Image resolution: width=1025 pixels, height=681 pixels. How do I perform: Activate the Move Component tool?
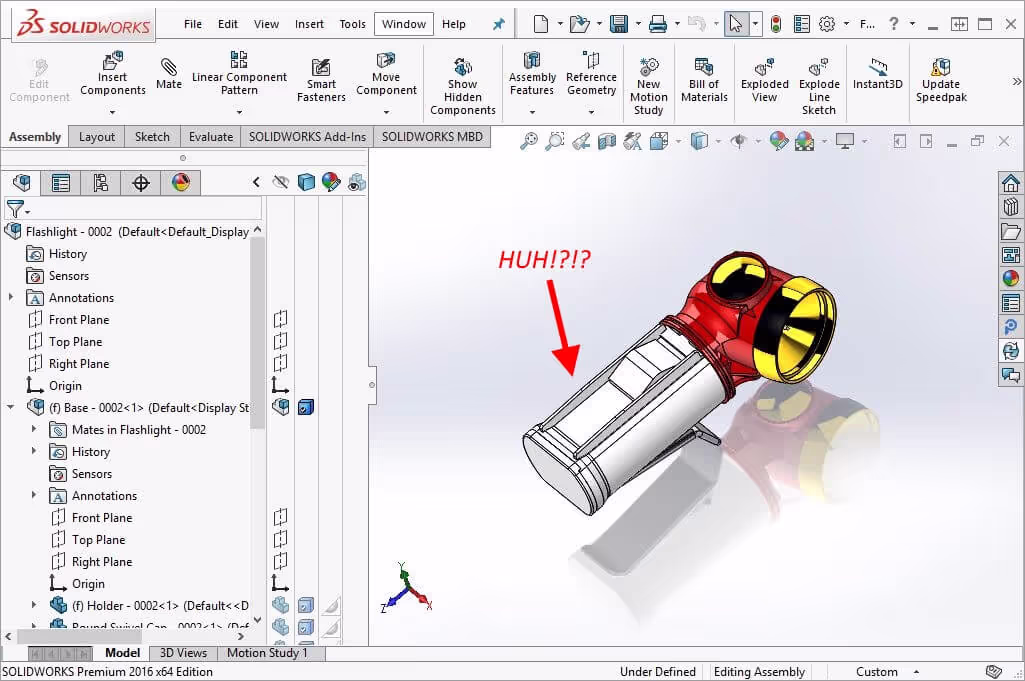386,75
